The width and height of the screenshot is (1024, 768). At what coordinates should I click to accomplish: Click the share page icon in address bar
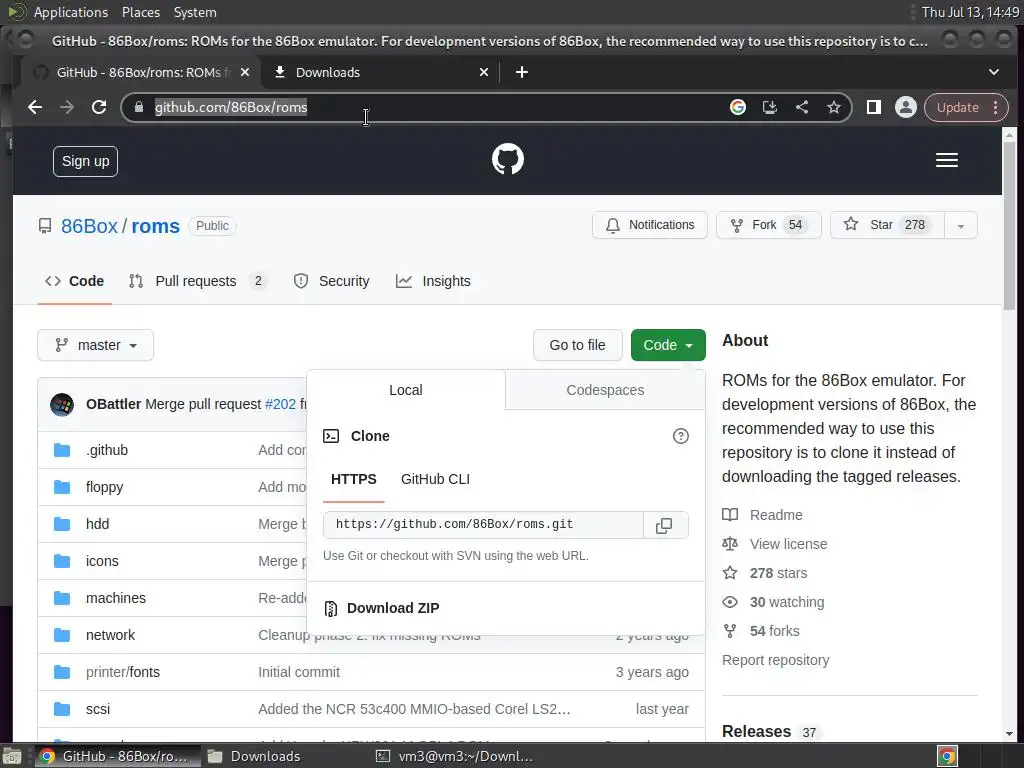click(x=802, y=107)
